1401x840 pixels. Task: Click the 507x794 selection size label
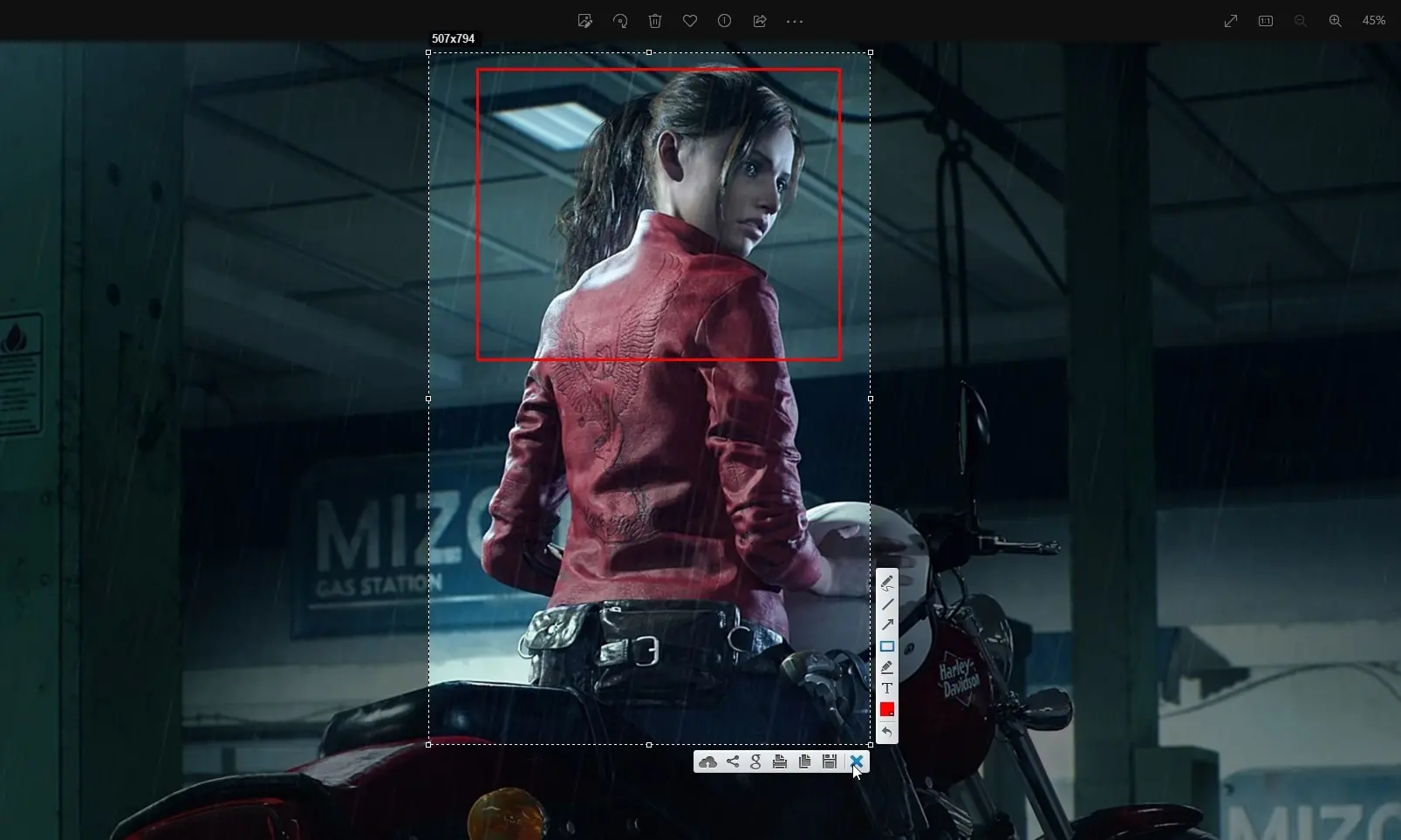(x=453, y=39)
